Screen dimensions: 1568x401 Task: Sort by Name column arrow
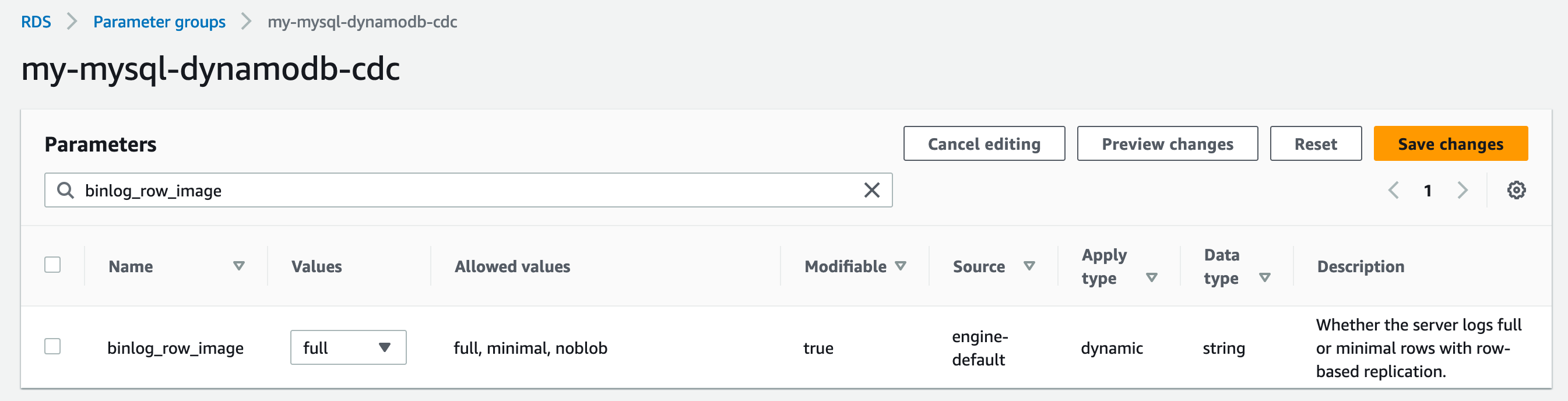(238, 266)
